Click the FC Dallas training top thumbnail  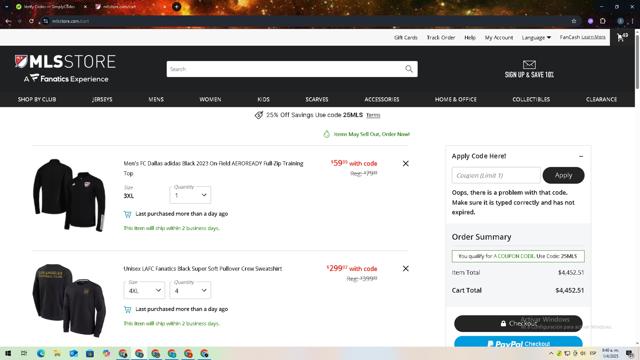point(69,195)
